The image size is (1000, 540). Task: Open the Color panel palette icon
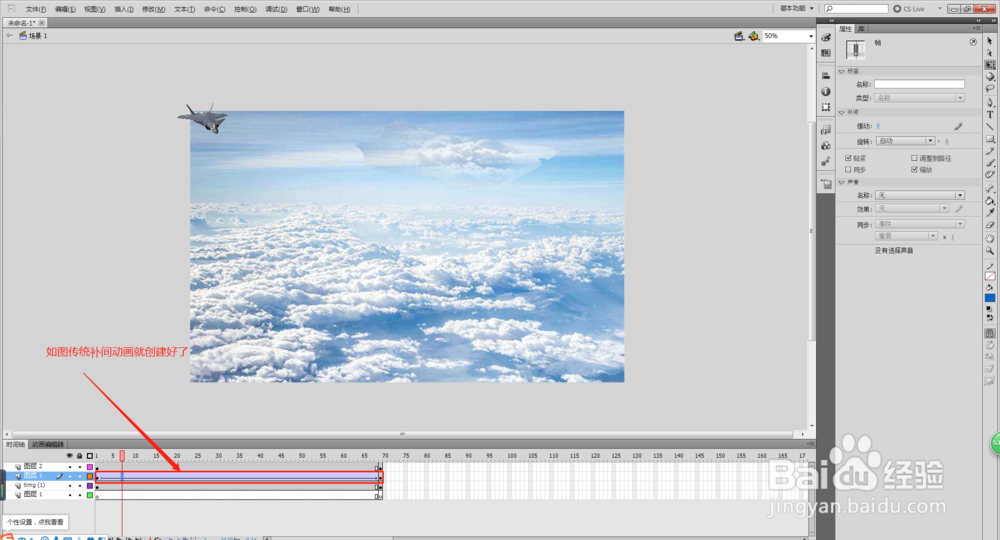coord(826,38)
